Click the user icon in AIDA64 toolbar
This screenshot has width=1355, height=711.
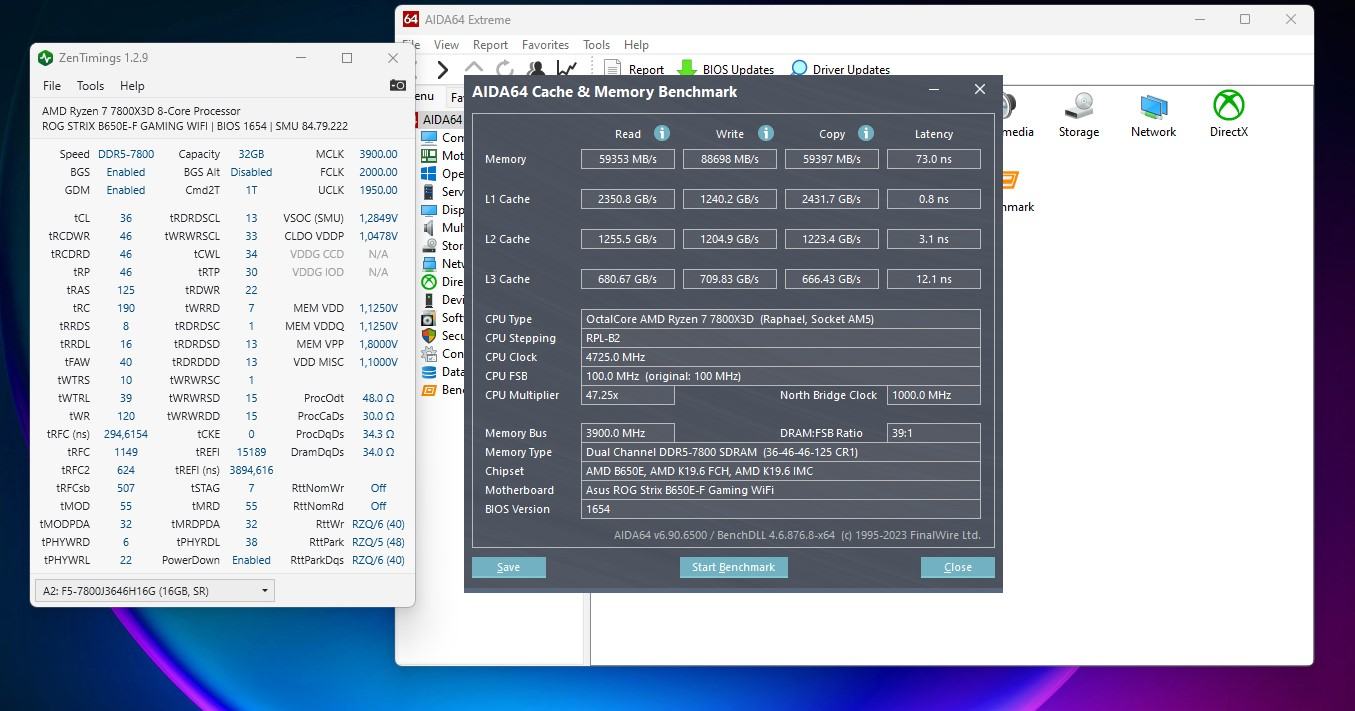536,69
